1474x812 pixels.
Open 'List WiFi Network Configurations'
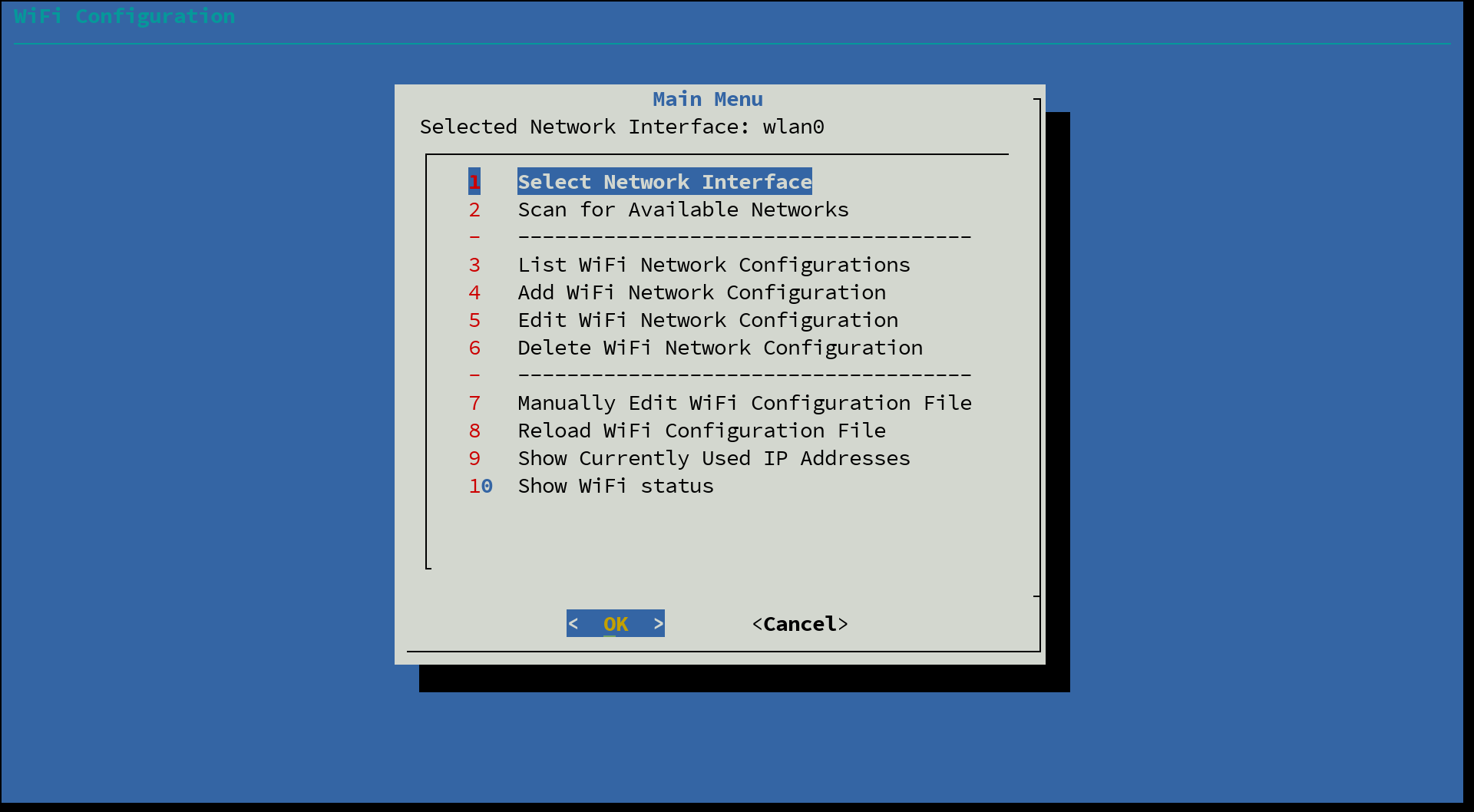click(714, 265)
